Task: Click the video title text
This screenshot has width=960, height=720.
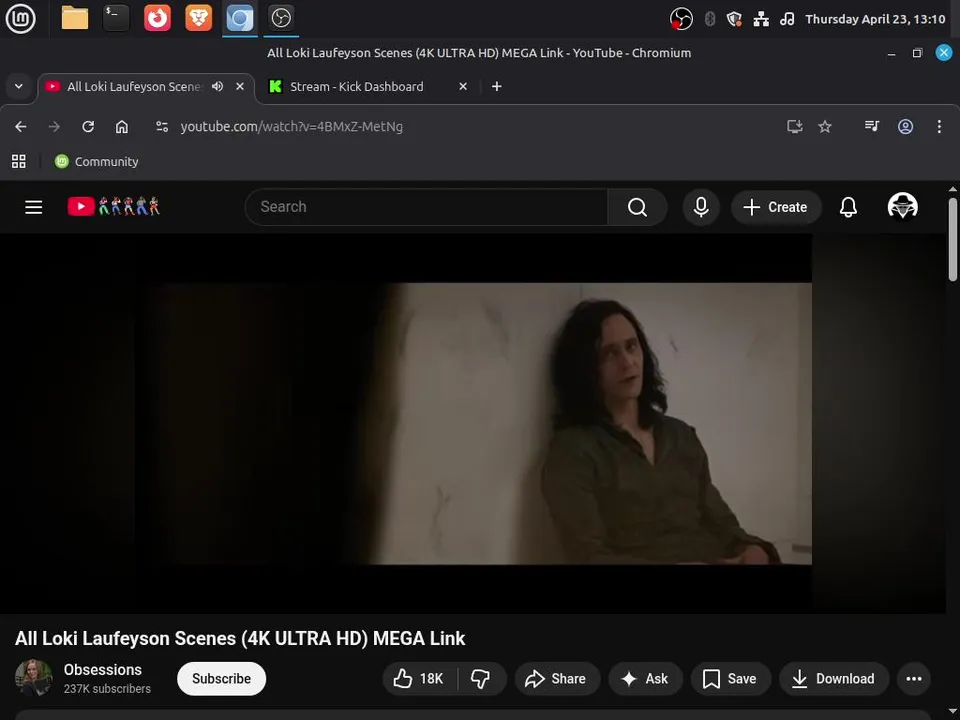Action: tap(240, 639)
